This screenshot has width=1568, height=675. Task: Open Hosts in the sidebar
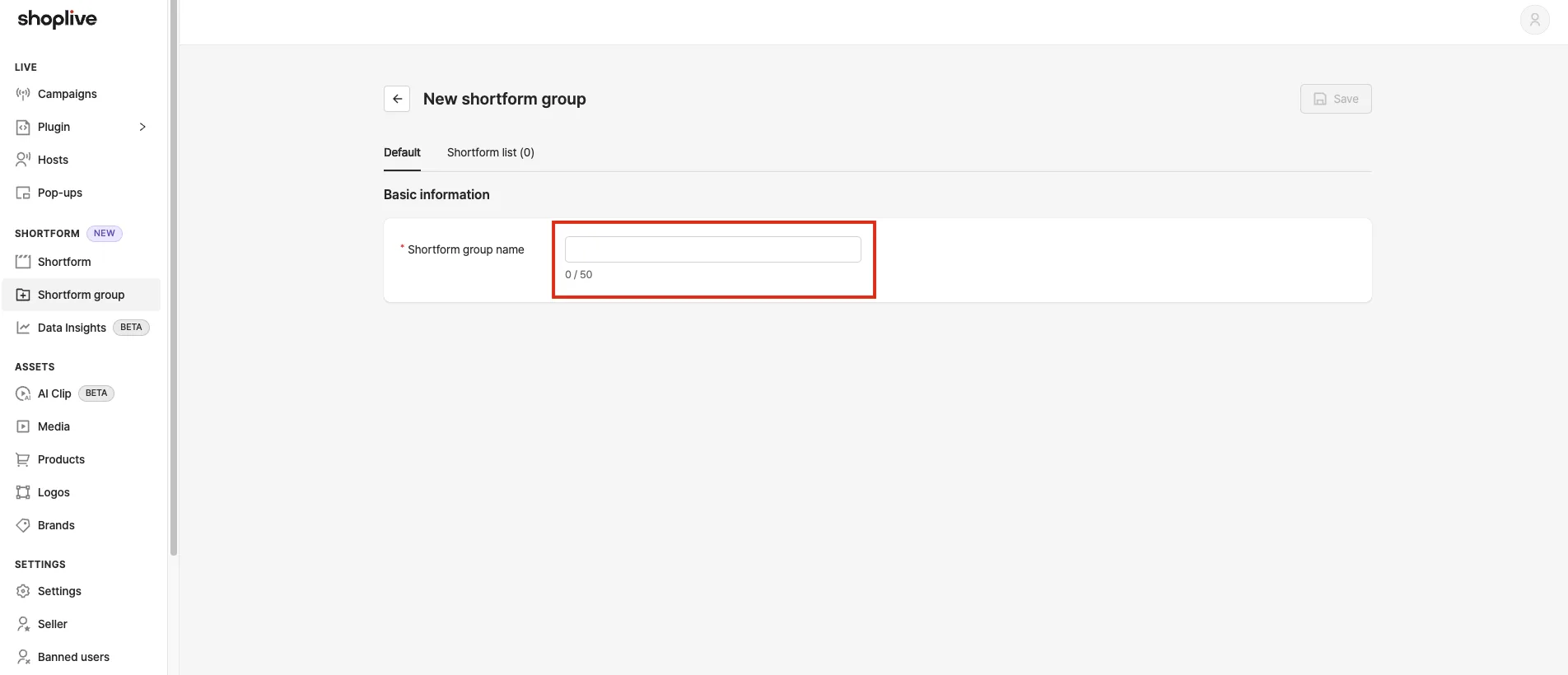point(53,160)
